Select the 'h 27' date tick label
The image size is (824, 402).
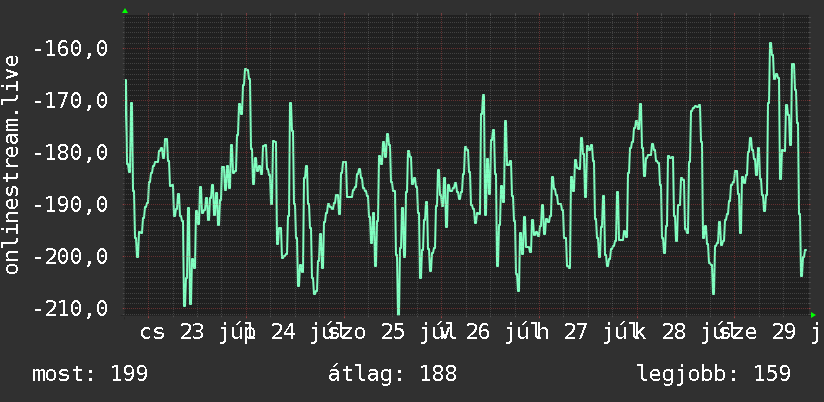pos(562,332)
